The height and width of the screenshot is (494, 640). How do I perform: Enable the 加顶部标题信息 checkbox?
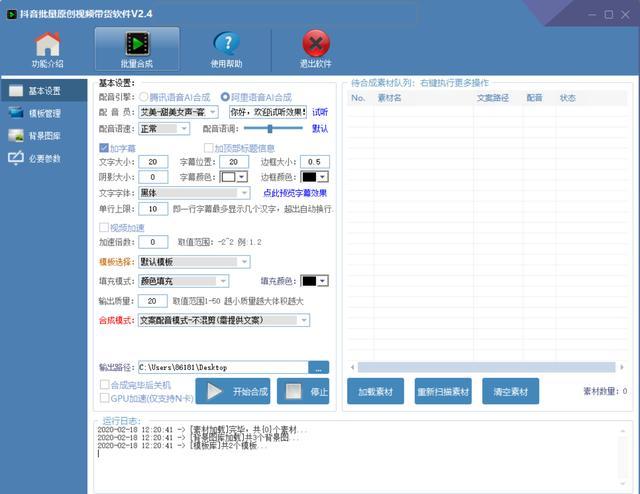[x=208, y=148]
